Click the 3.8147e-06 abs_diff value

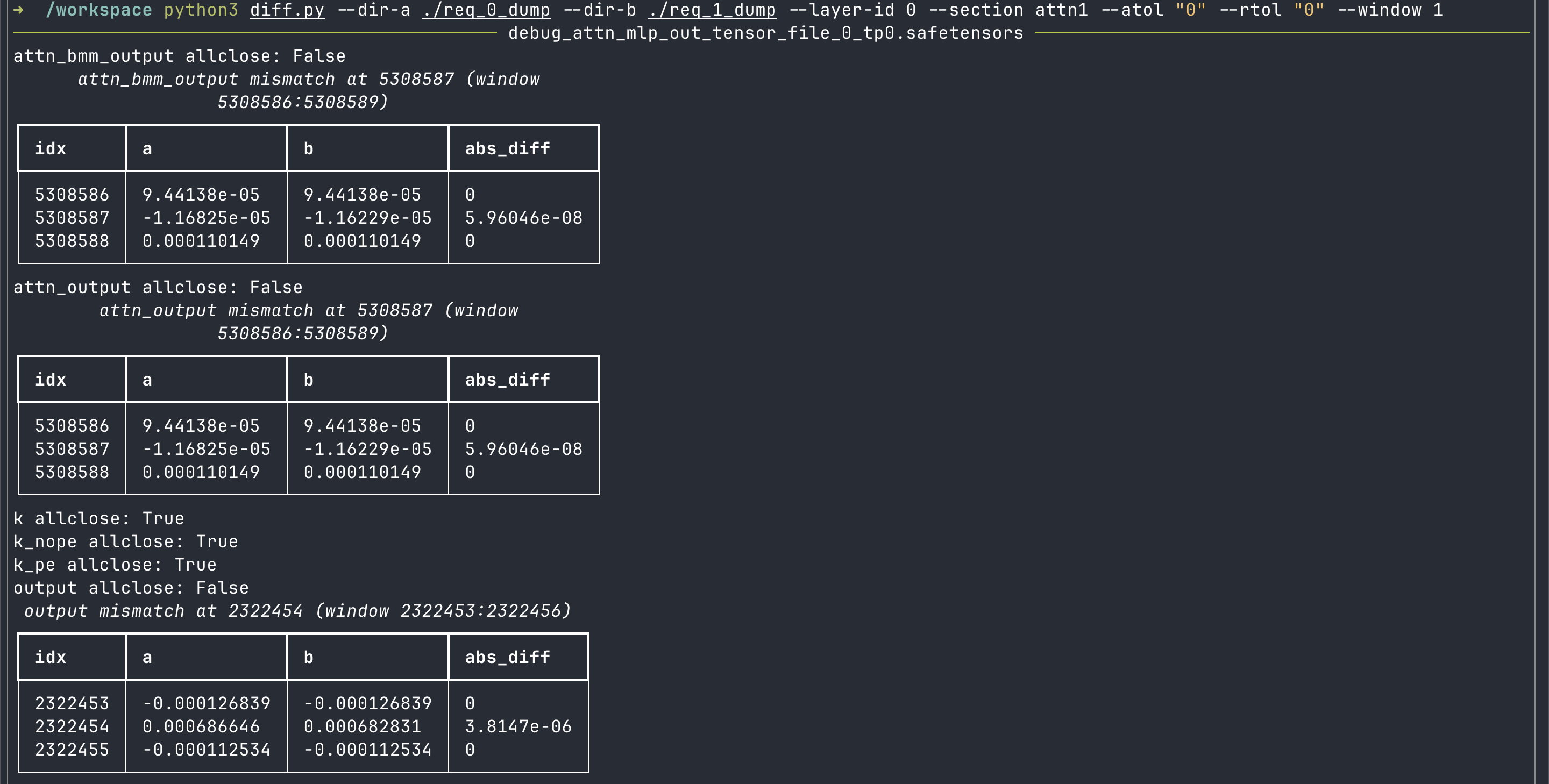click(518, 726)
